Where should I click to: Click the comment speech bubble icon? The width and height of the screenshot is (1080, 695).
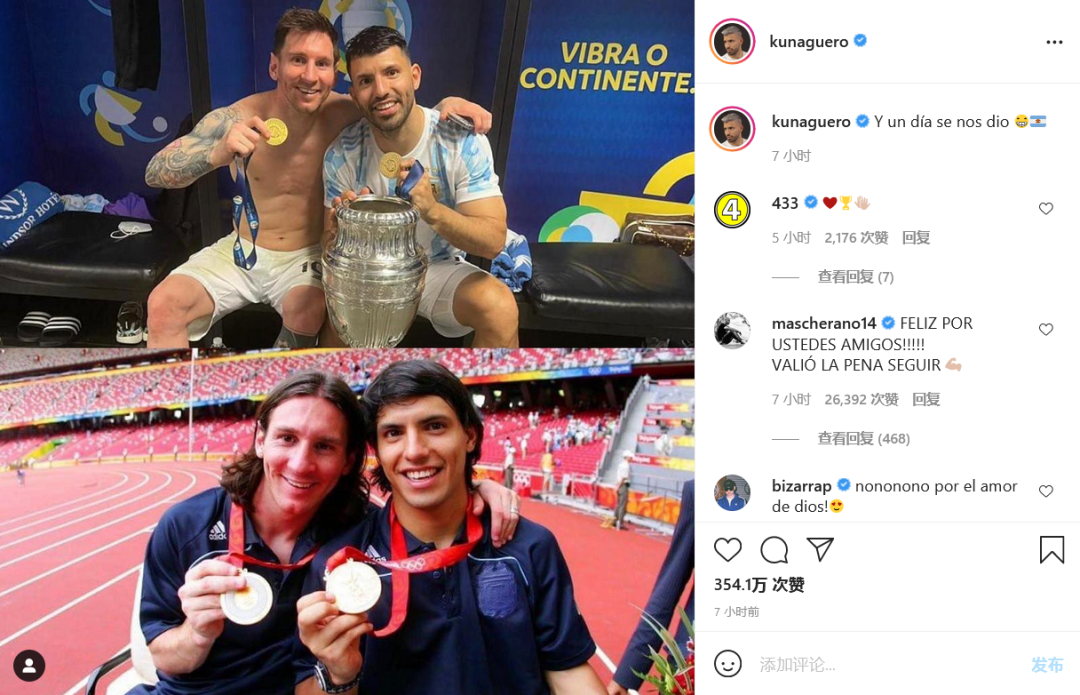pos(773,550)
